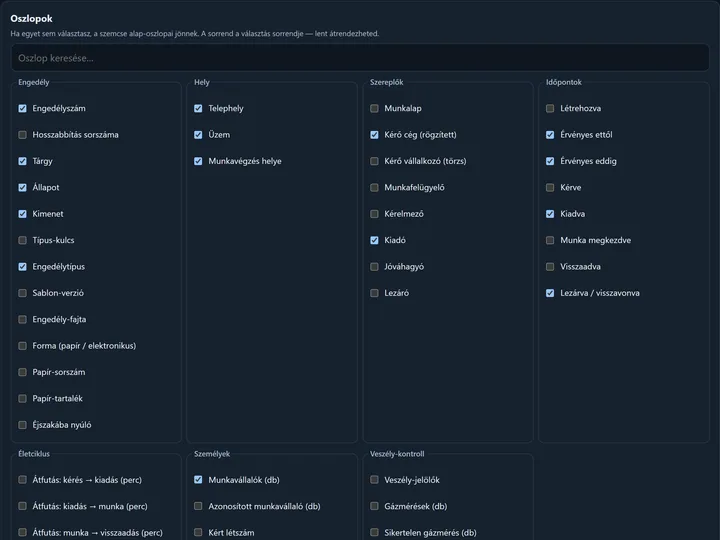The width and height of the screenshot is (720, 540).
Task: Click the Szereplők group label
Action: tap(387, 82)
